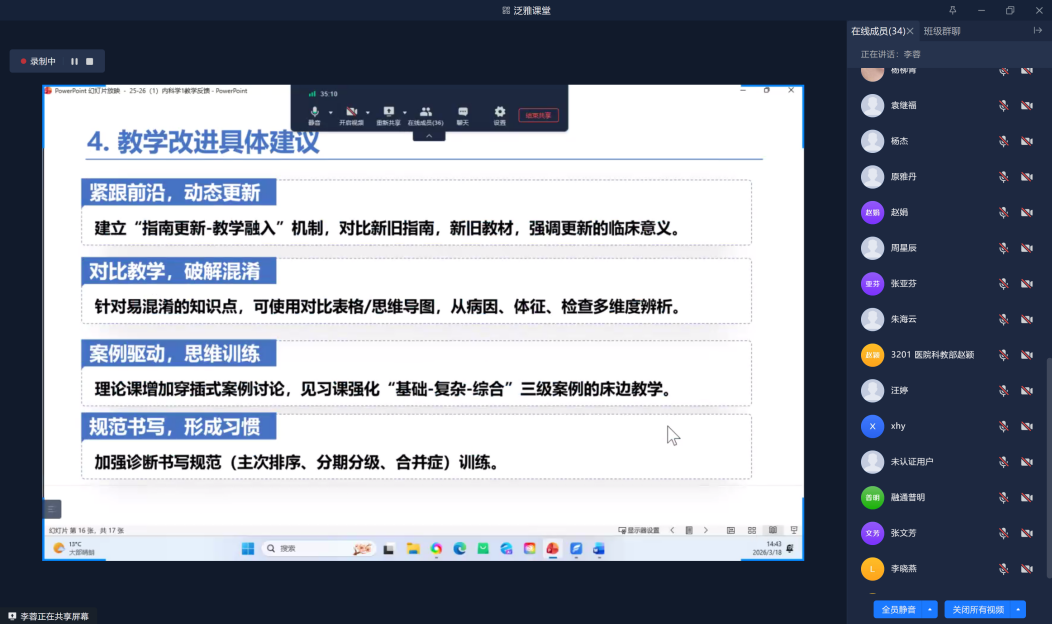Pin the window with the pushpin icon

tap(952, 10)
